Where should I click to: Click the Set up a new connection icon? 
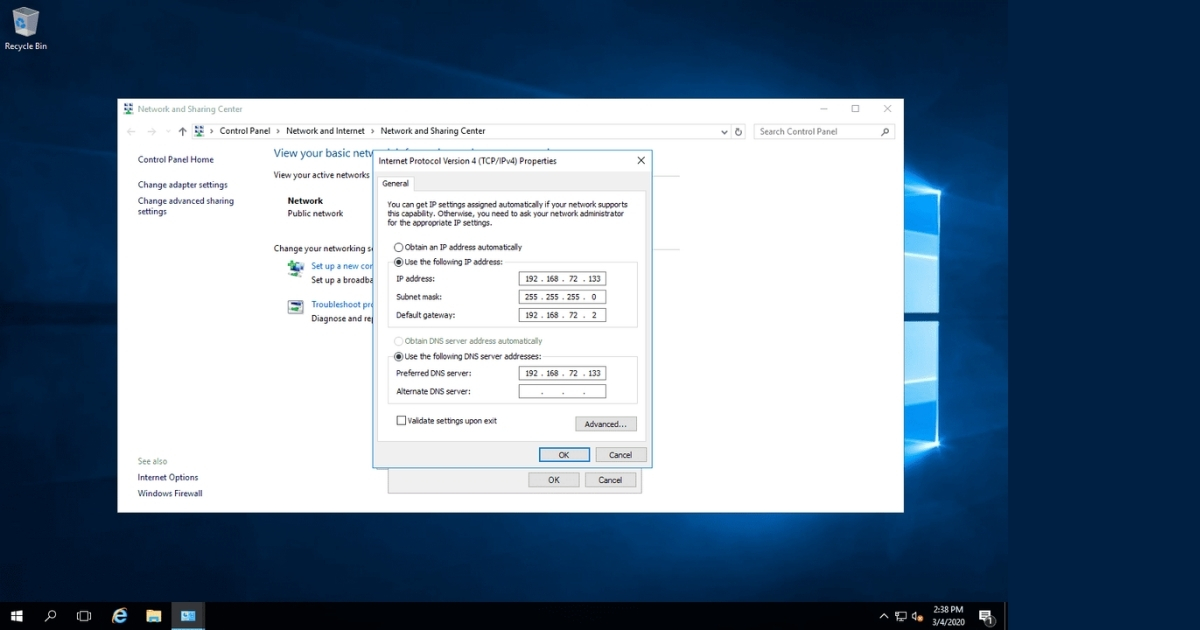tap(294, 268)
